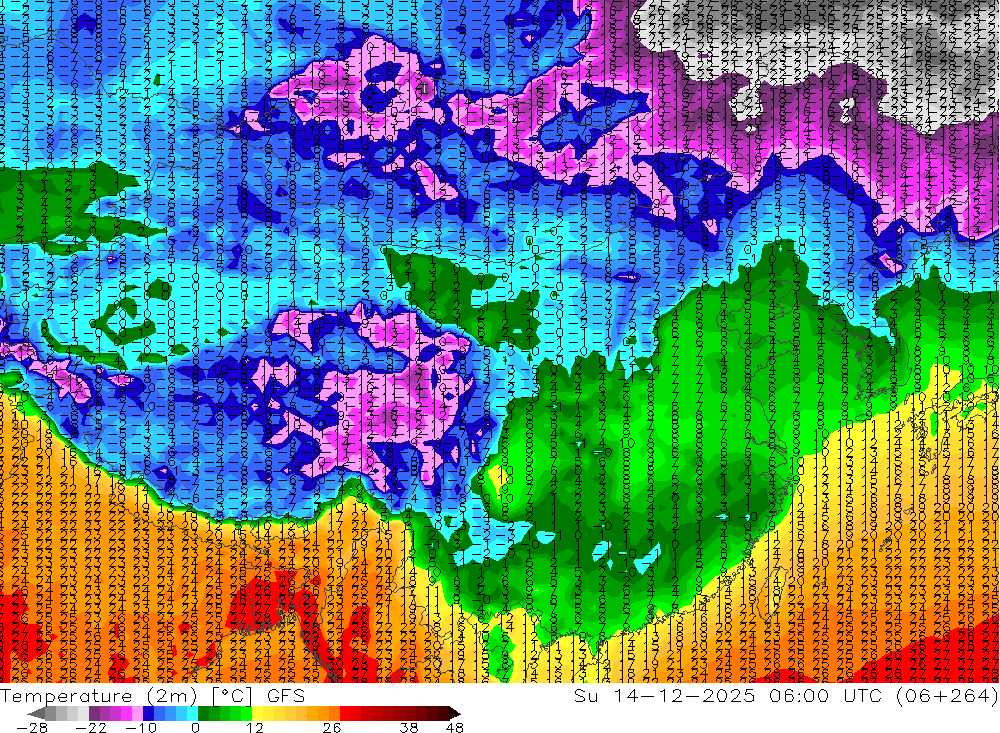Click the "-28" legend label

[32, 728]
